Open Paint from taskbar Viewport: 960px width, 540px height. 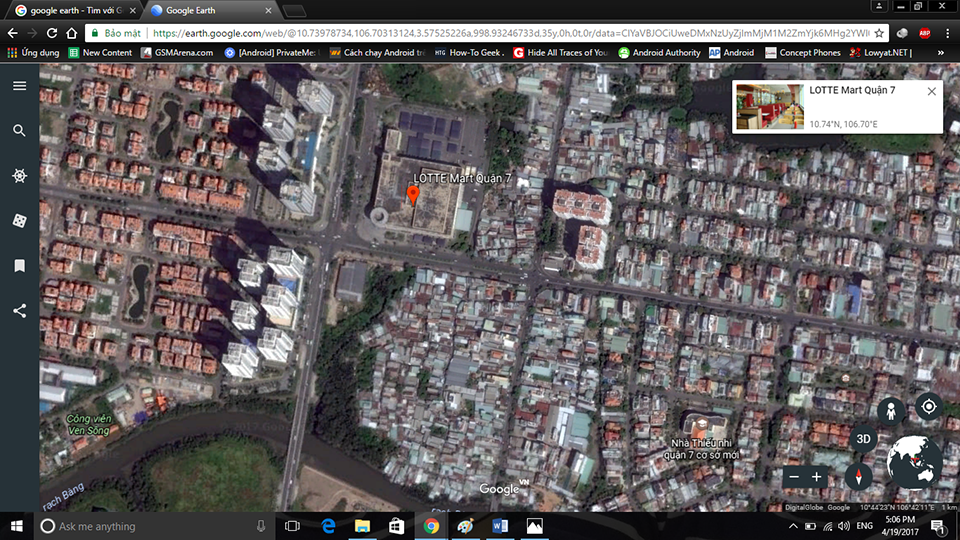click(x=465, y=526)
